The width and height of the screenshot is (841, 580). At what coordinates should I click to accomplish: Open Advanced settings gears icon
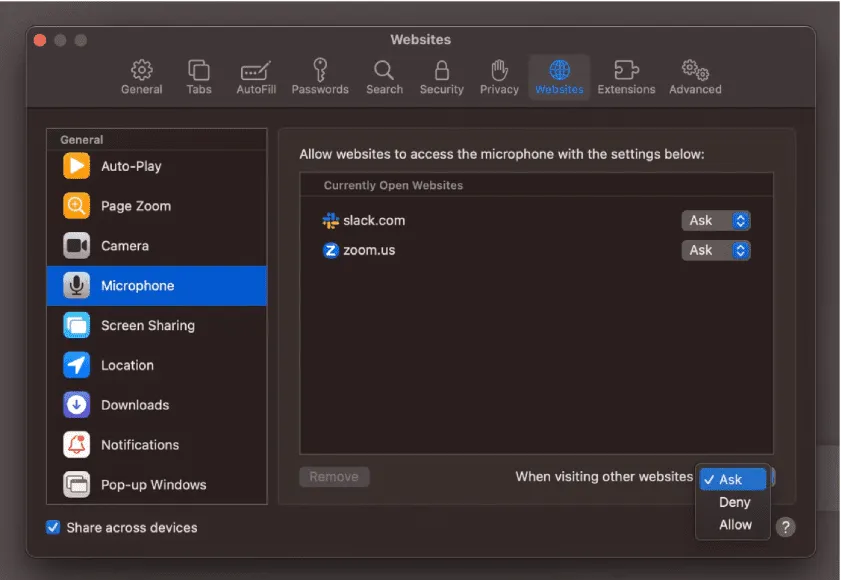(695, 77)
